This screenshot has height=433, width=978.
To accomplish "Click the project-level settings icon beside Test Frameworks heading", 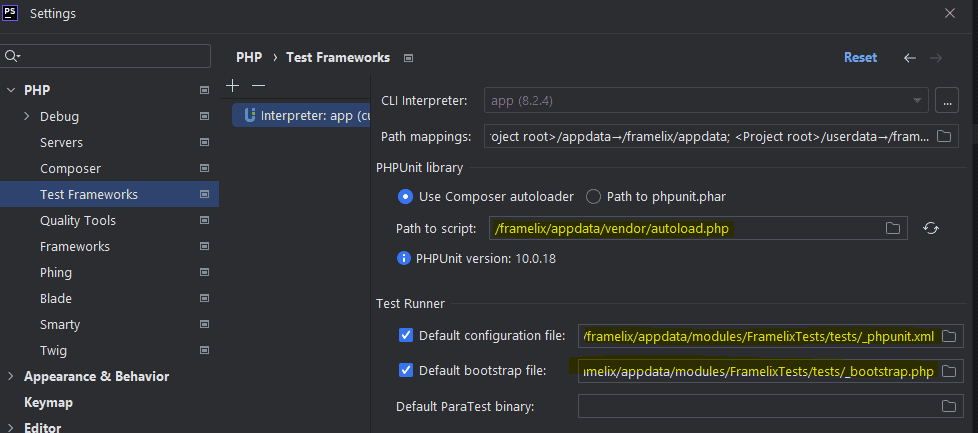I will [x=409, y=58].
